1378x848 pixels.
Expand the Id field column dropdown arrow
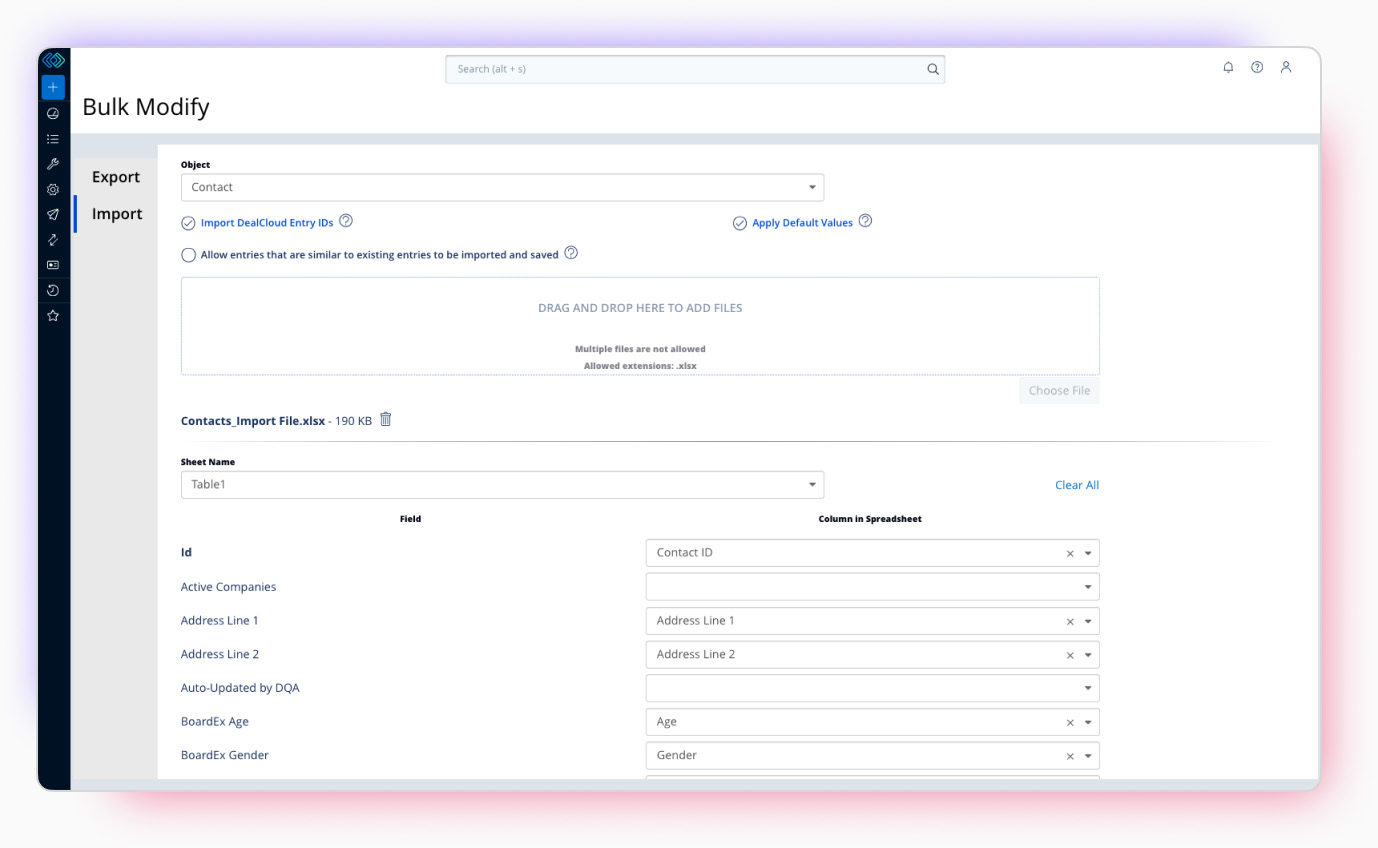pos(1088,553)
